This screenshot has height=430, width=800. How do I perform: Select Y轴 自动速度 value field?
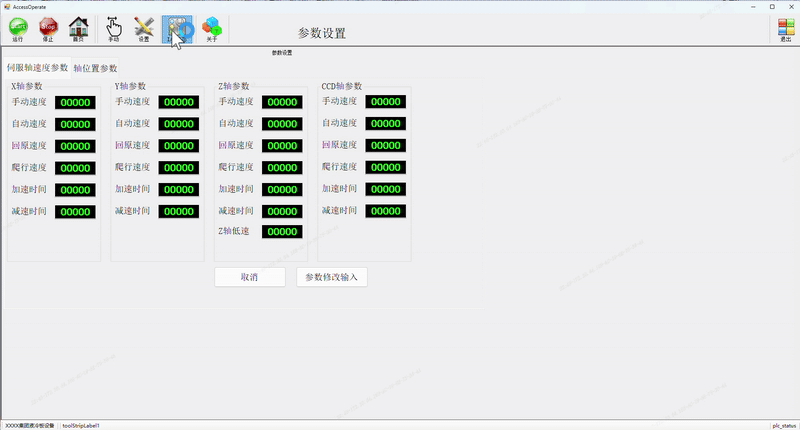tap(179, 124)
